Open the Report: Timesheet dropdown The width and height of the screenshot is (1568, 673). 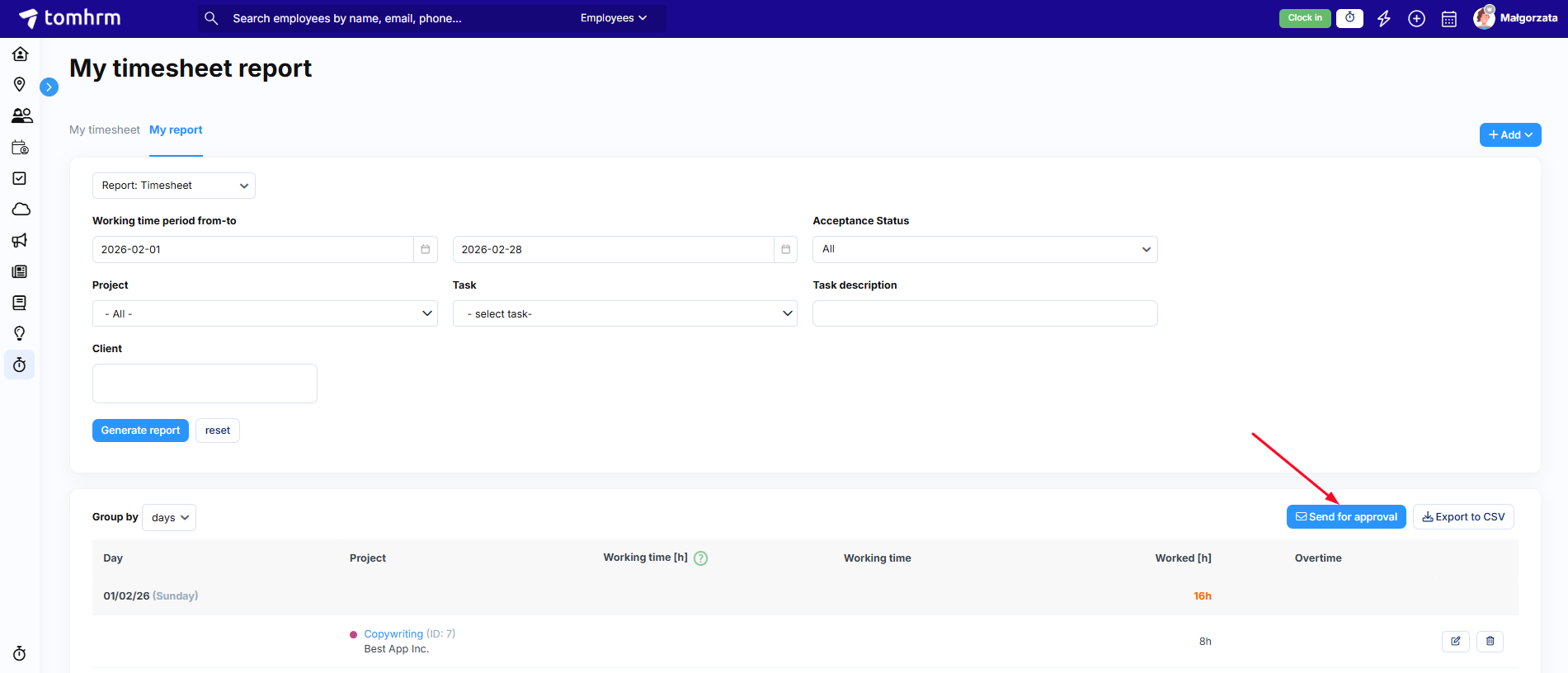click(173, 186)
